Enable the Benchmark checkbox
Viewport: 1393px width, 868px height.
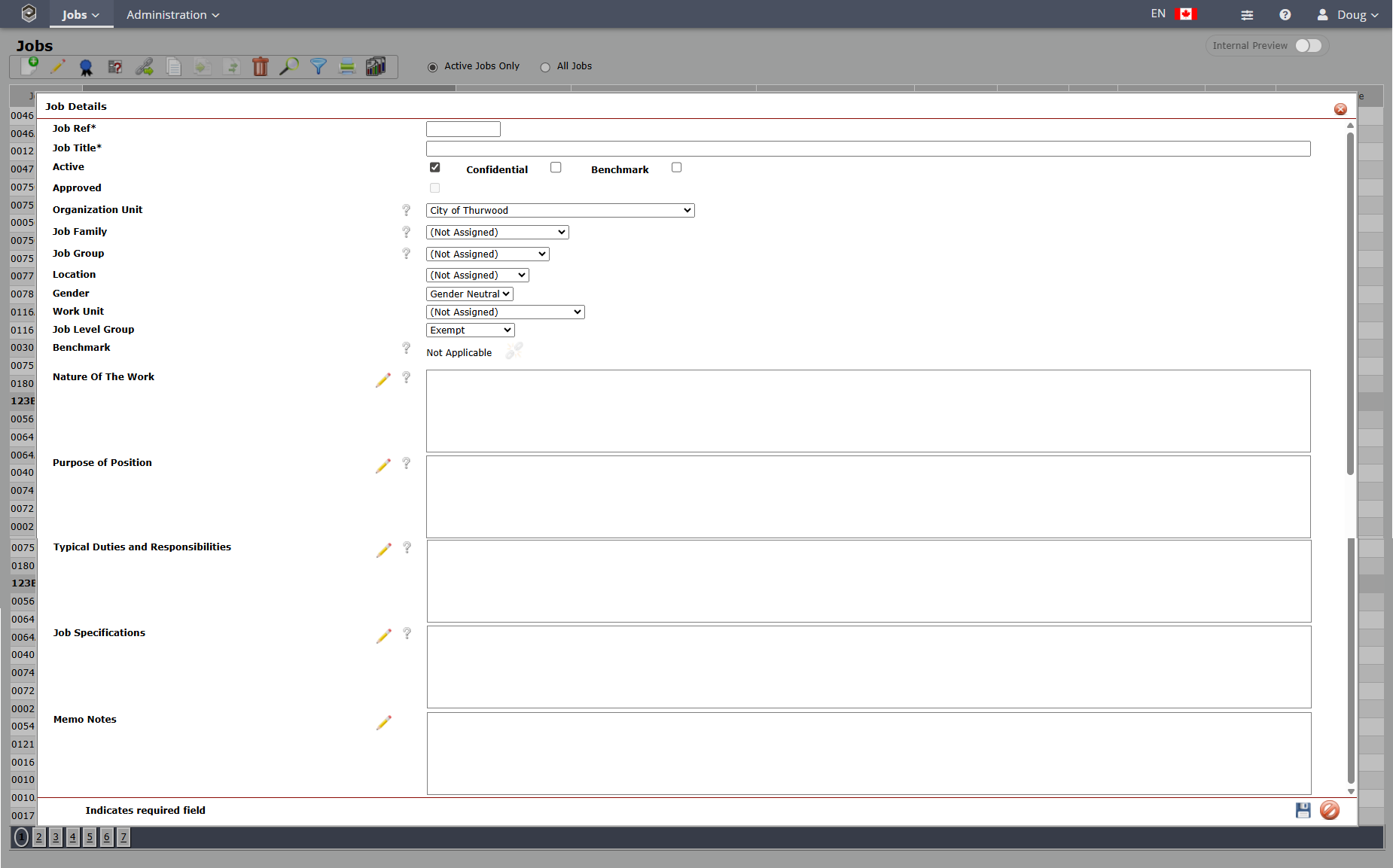click(x=676, y=167)
